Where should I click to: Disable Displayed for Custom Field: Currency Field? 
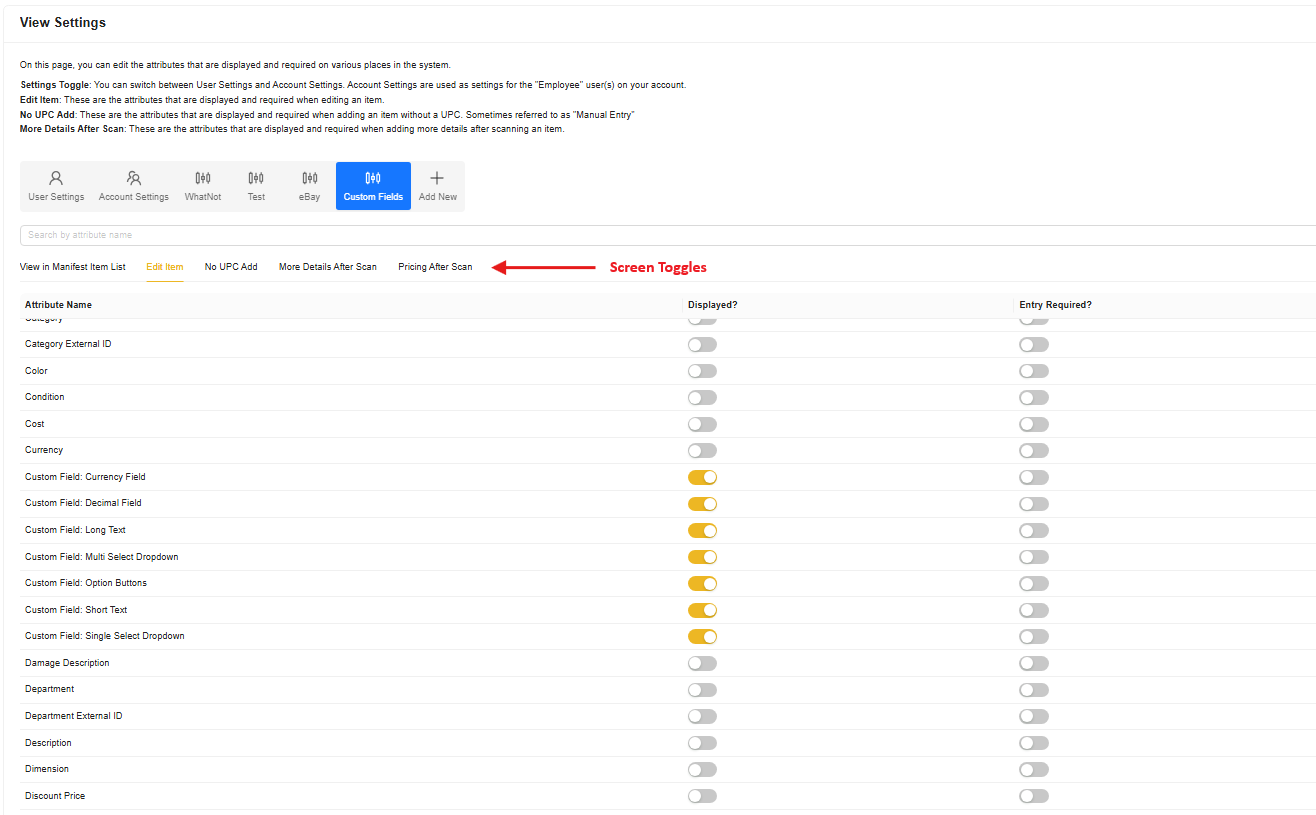(702, 477)
